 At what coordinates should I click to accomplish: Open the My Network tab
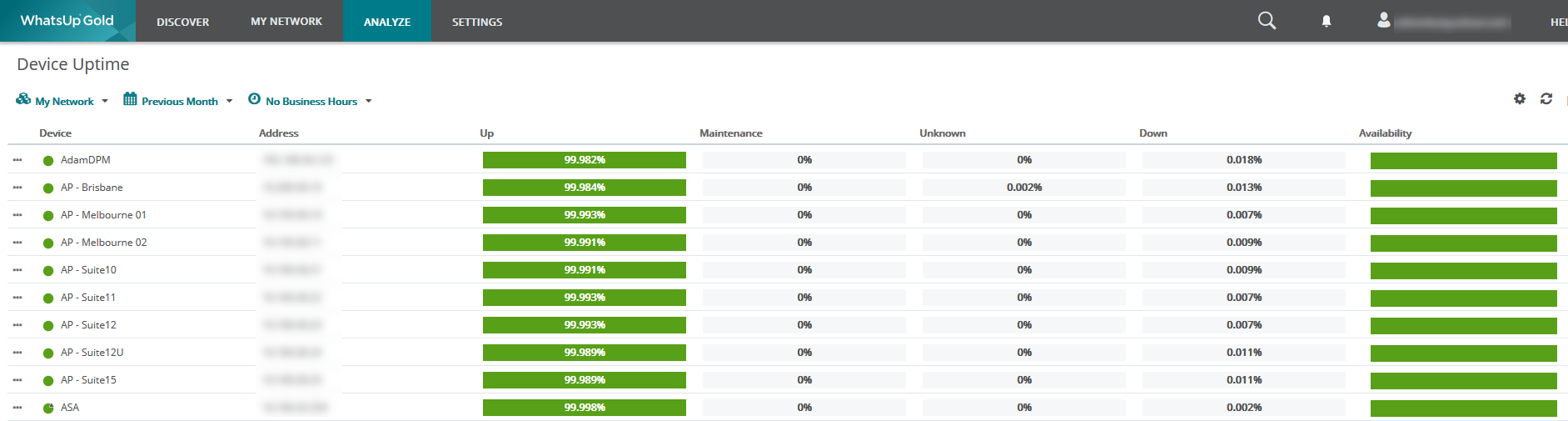pyautogui.click(x=286, y=22)
